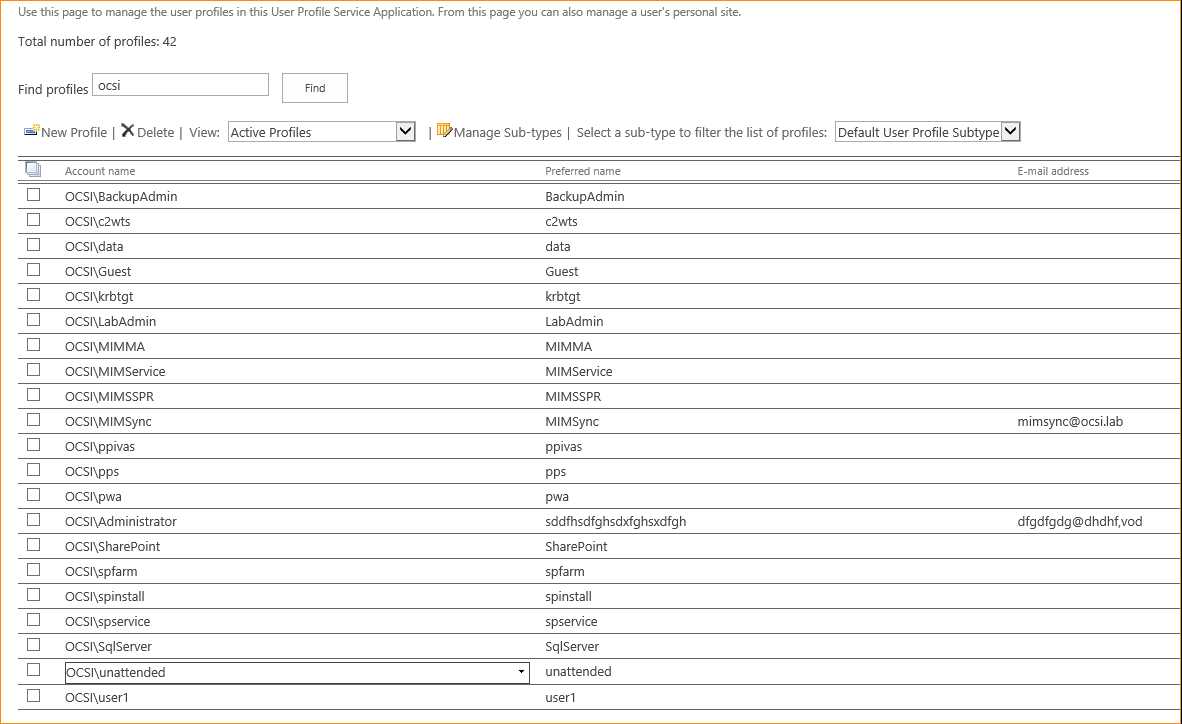
Task: Check the OCSI\LabAdmin row checkbox
Action: [x=33, y=320]
